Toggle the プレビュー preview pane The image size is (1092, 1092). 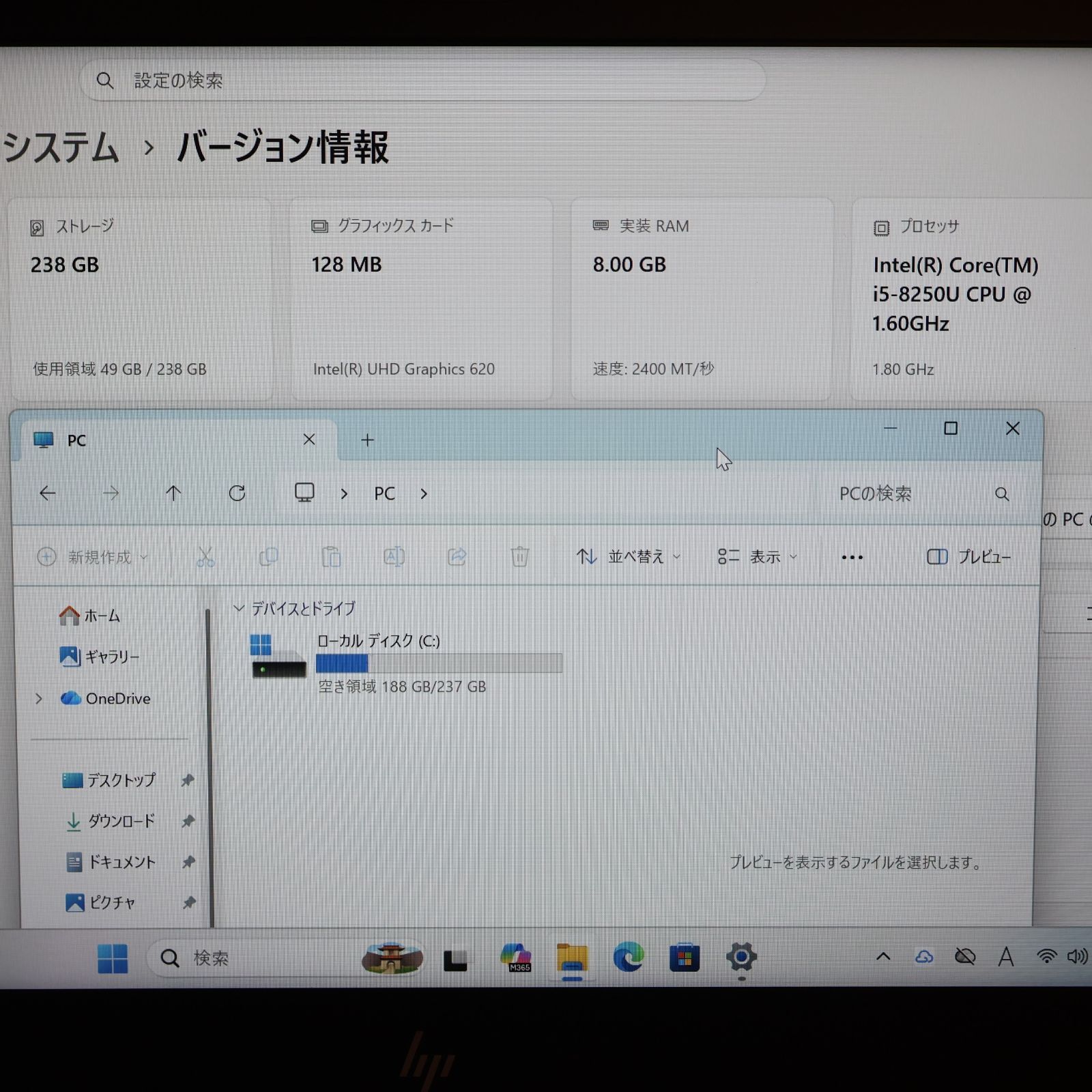pos(968,557)
